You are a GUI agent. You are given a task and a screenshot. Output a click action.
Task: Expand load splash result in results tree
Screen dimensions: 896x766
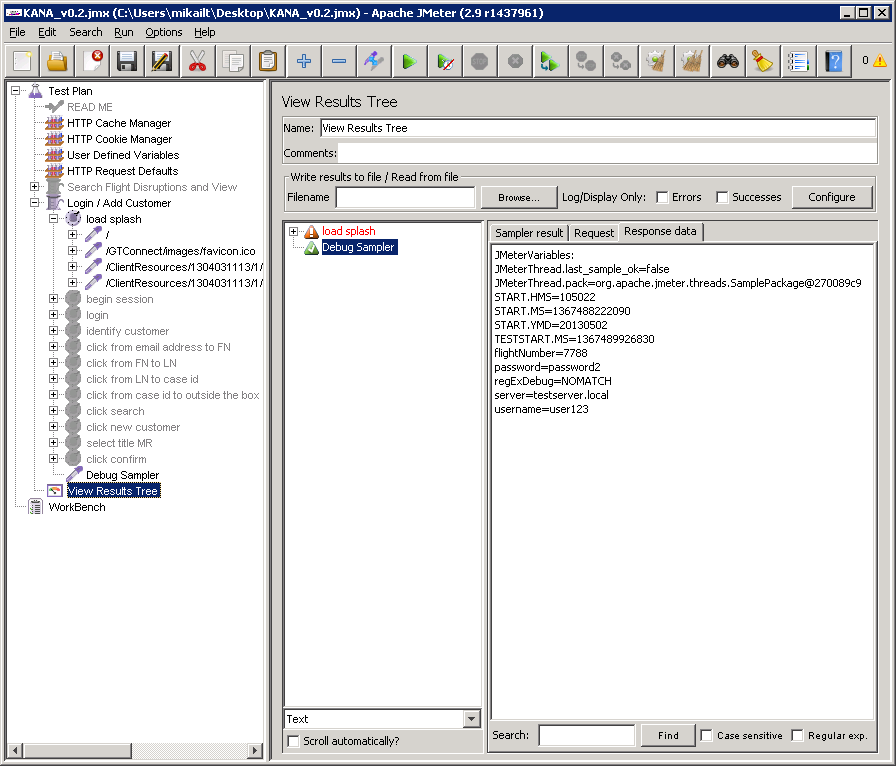click(293, 231)
